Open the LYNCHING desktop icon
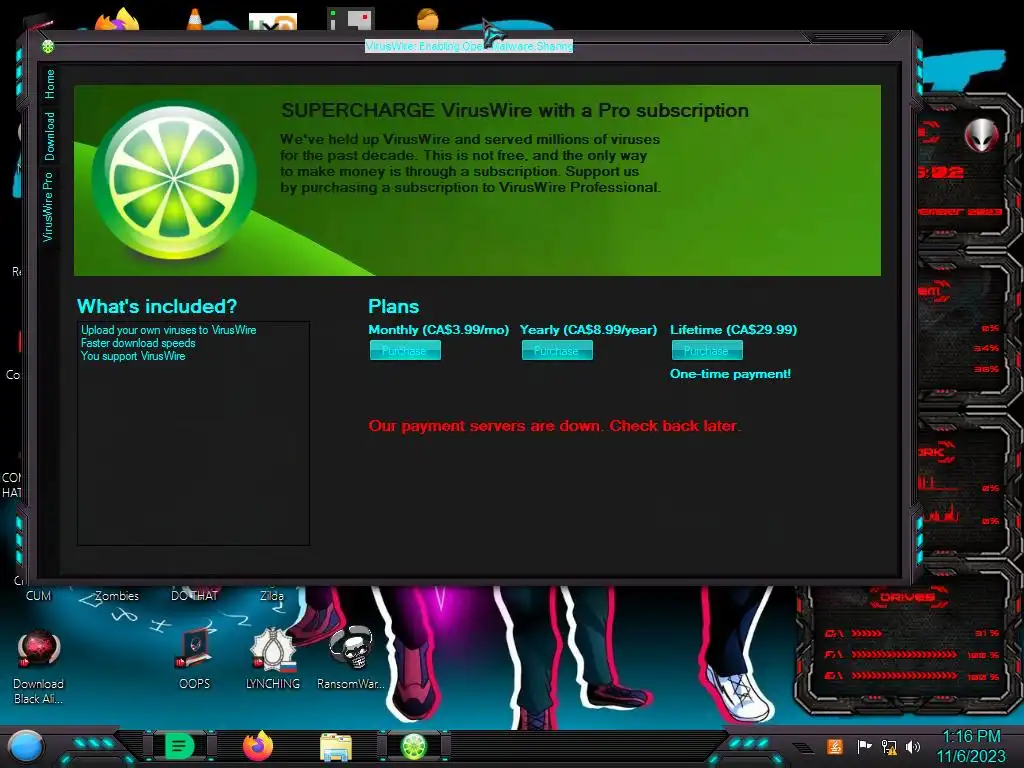 [x=272, y=658]
